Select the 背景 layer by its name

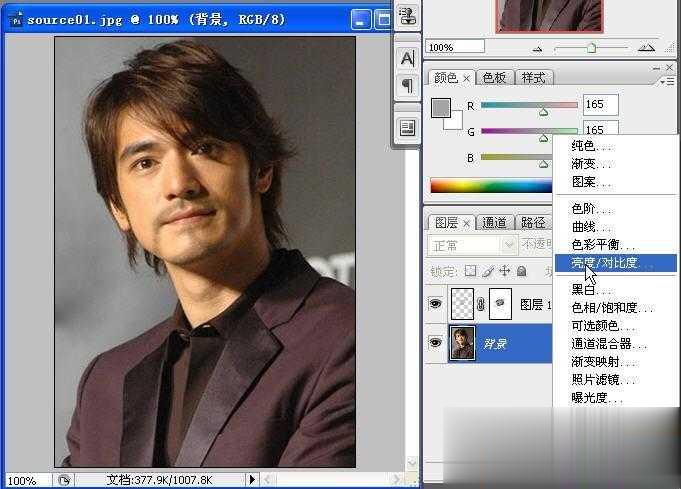click(x=495, y=344)
